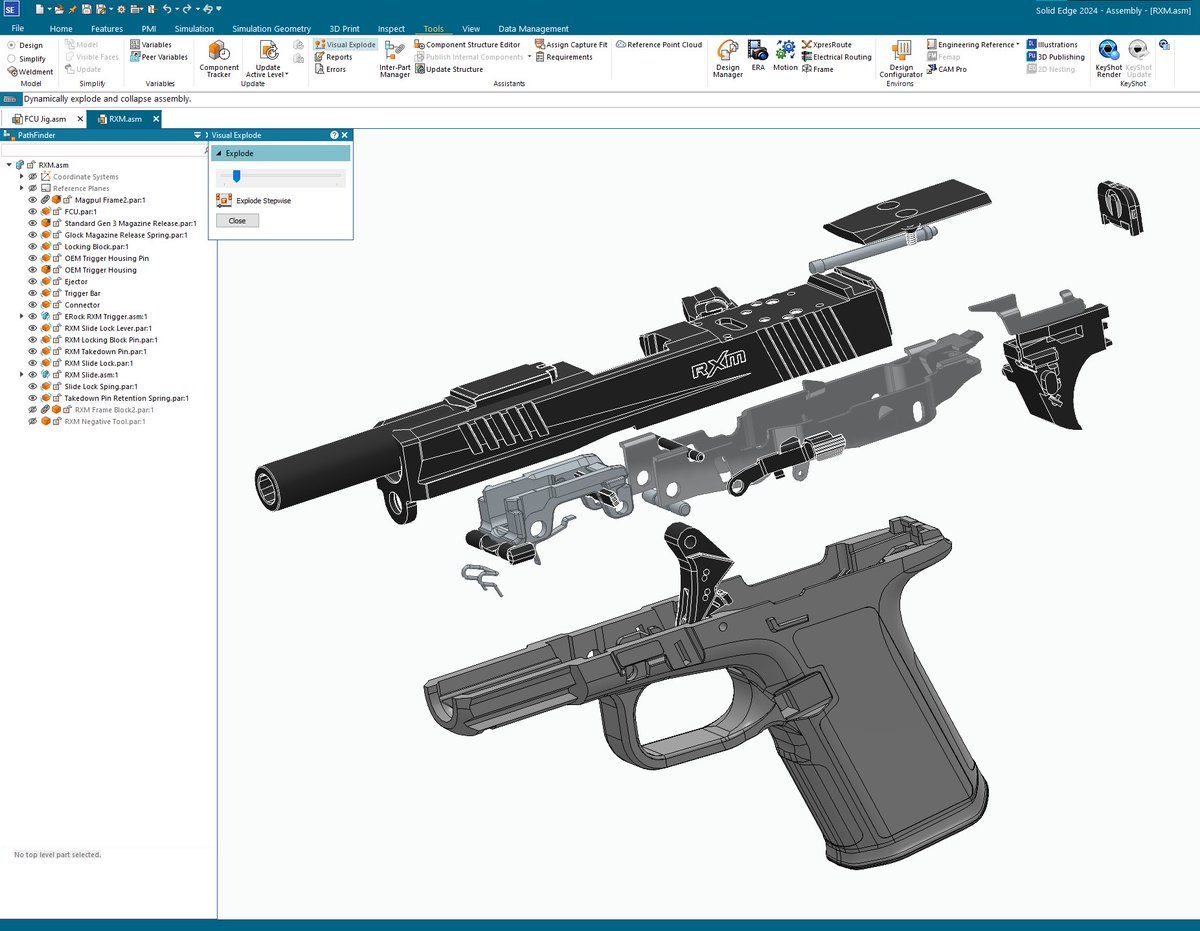Select the OEM Trigger Housing Pin row
Screen dimensions: 1200x931
[108, 259]
